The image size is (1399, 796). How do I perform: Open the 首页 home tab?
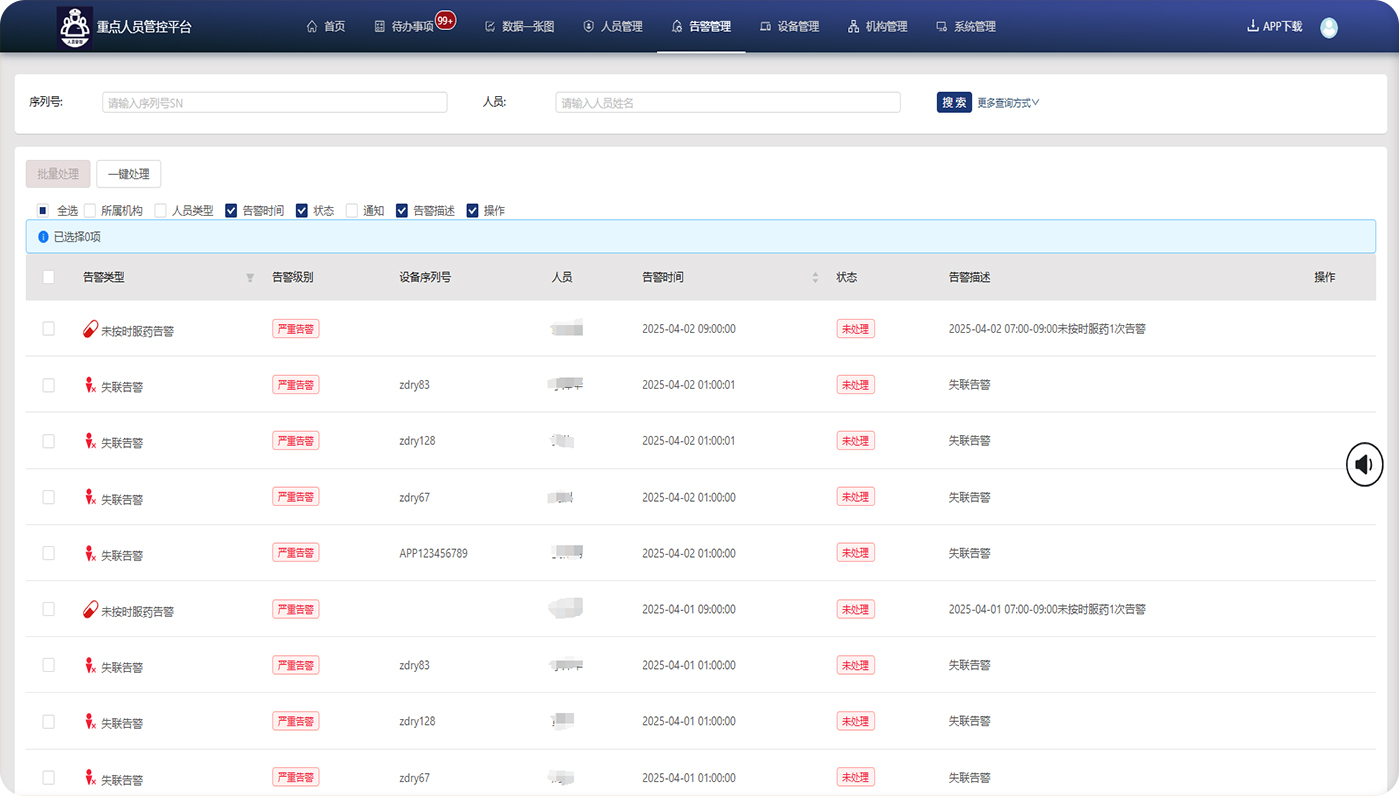(326, 27)
